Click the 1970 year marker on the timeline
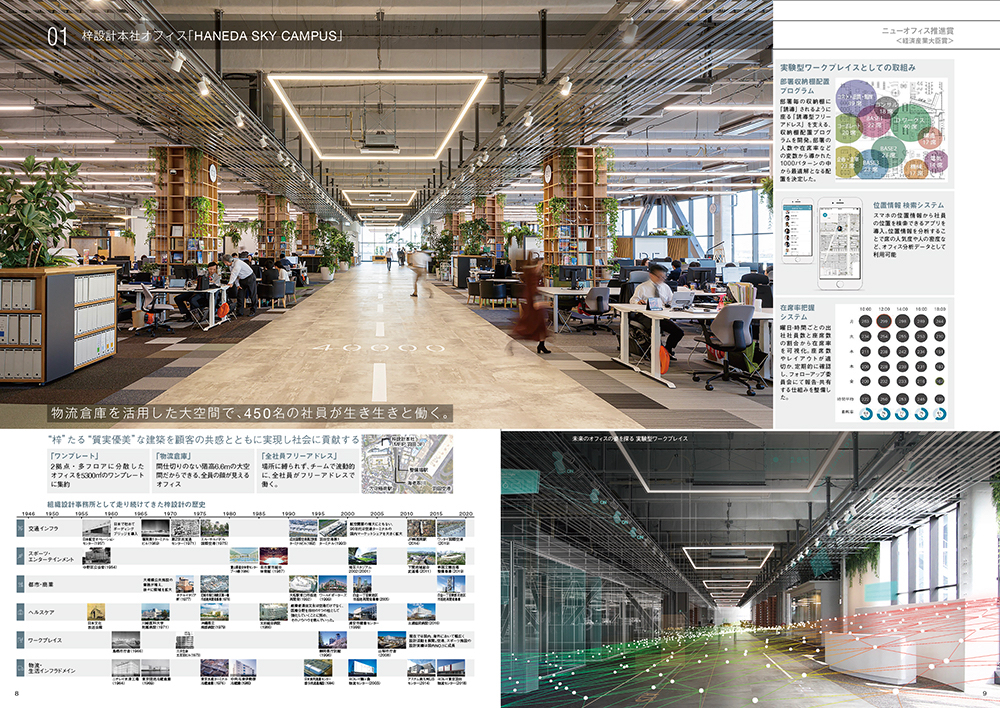 point(170,513)
